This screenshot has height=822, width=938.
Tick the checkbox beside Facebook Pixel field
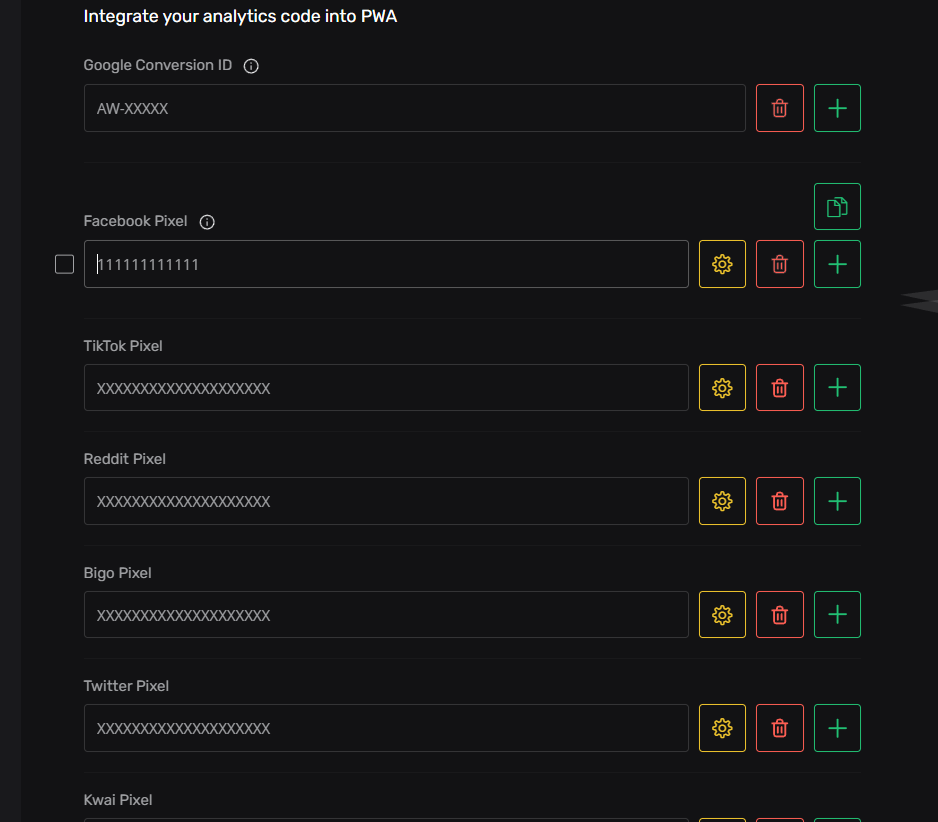point(64,264)
